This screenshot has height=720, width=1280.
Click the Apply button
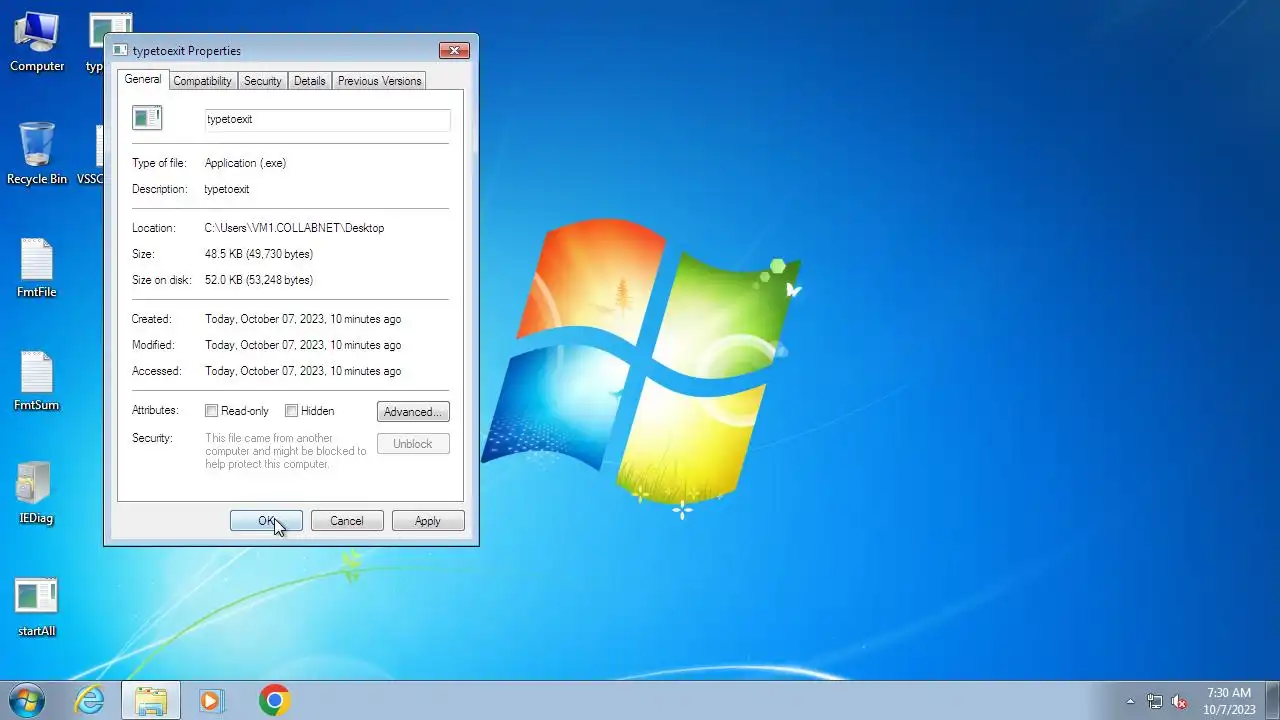point(428,521)
